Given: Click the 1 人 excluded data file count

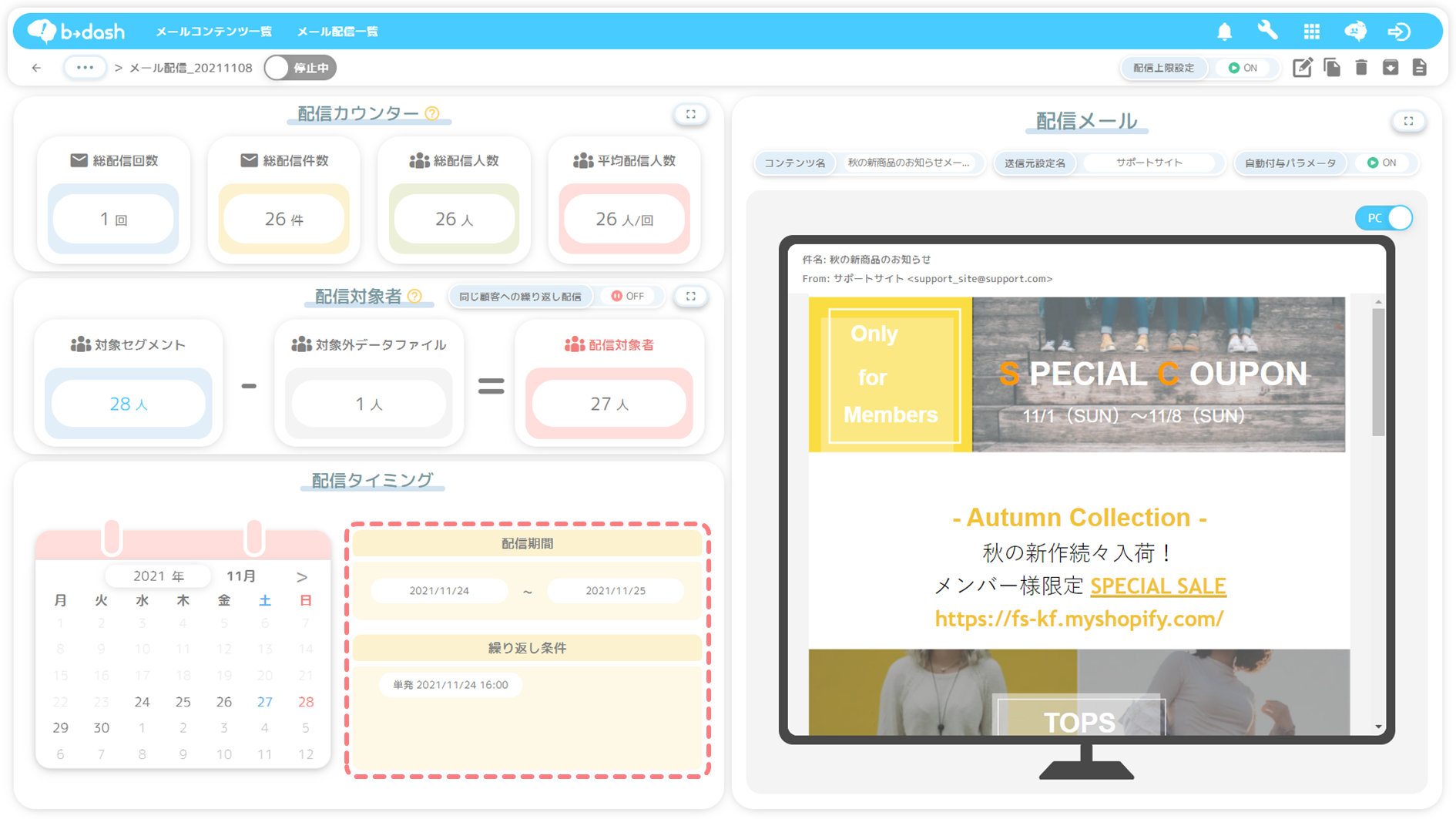Looking at the screenshot, I should (369, 403).
